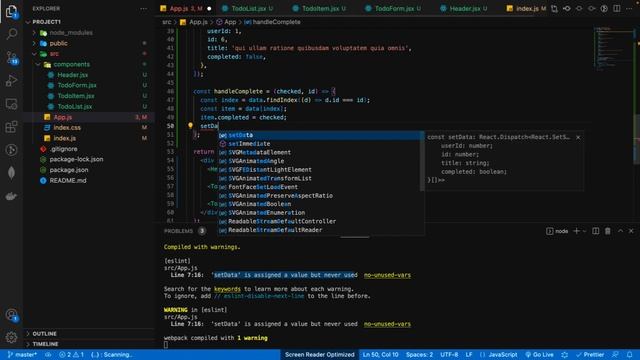Switch to the App.js editor tab
The image size is (640, 360).
pyautogui.click(x=185, y=8)
